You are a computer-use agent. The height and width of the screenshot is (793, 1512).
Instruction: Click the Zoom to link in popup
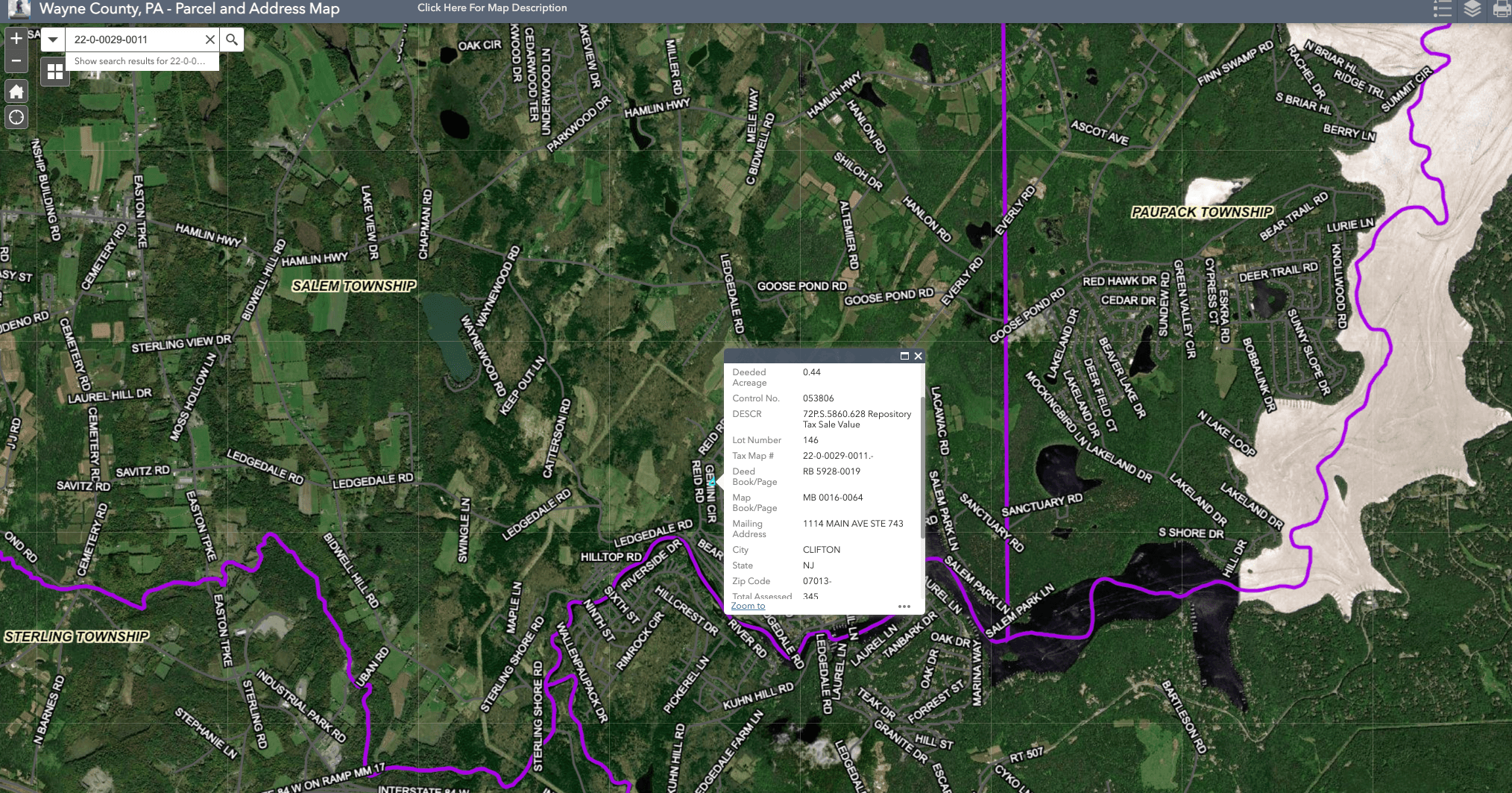(748, 606)
